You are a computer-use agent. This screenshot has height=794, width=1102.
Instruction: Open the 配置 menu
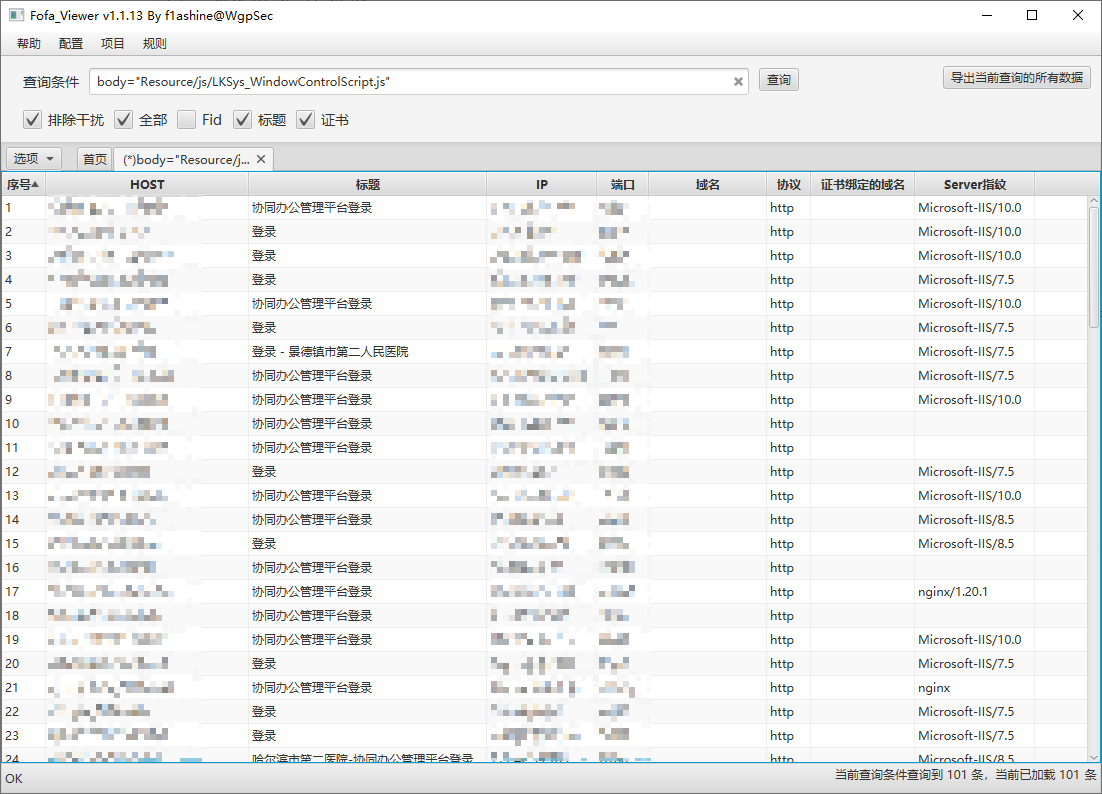tap(71, 44)
